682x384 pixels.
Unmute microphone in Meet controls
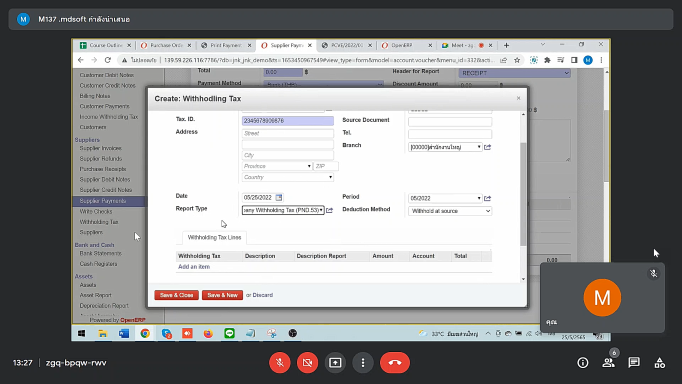[x=280, y=363]
